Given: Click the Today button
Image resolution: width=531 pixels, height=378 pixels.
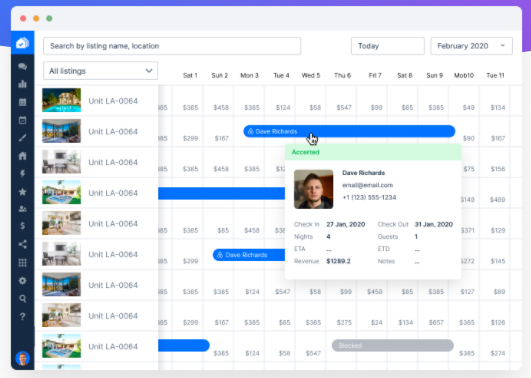Looking at the screenshot, I should click(387, 46).
